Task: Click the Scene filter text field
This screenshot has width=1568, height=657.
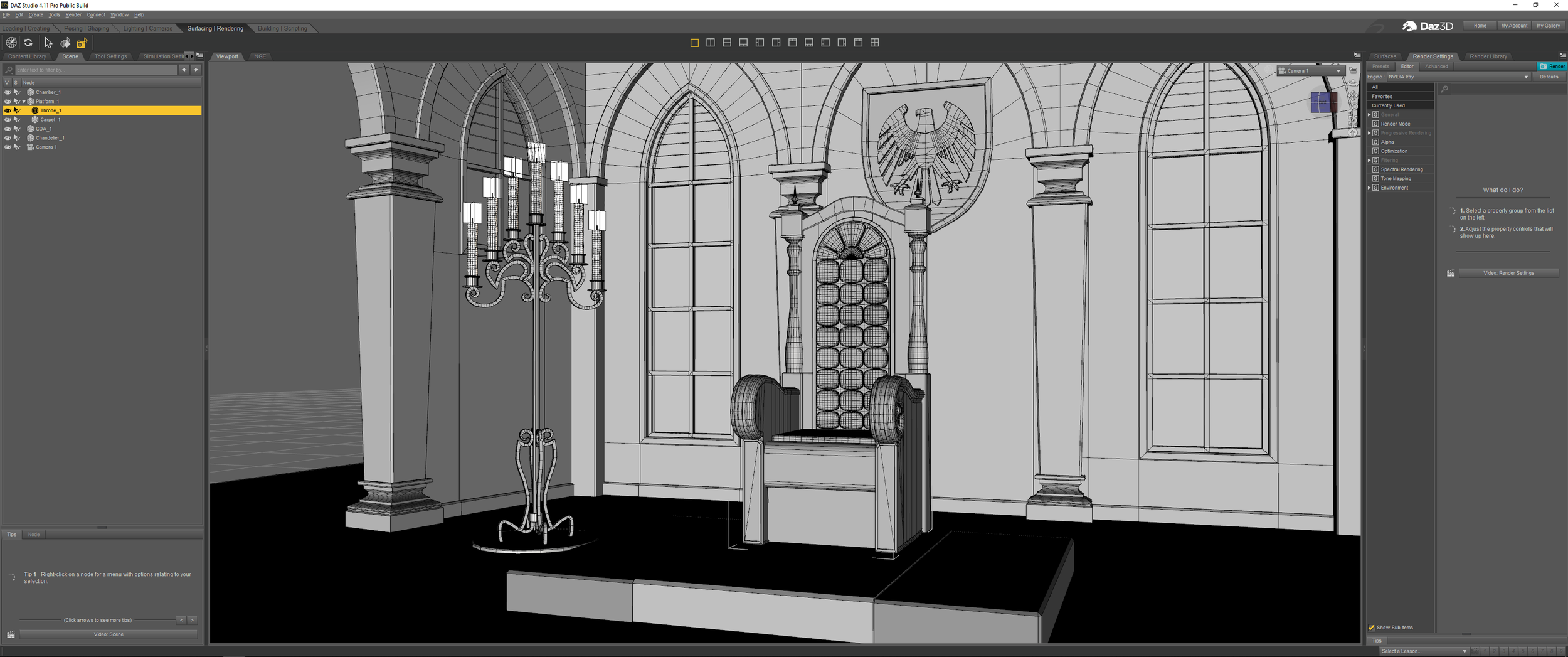Action: [x=97, y=70]
